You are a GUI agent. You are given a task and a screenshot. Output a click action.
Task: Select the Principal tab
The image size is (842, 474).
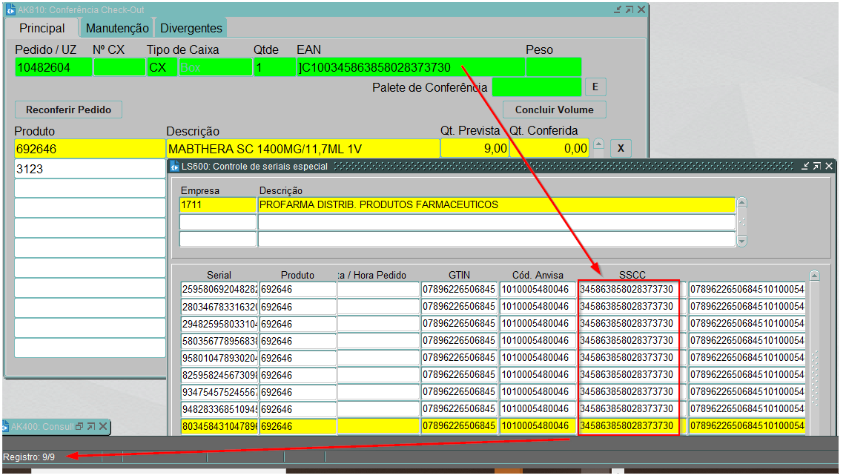pos(41,28)
